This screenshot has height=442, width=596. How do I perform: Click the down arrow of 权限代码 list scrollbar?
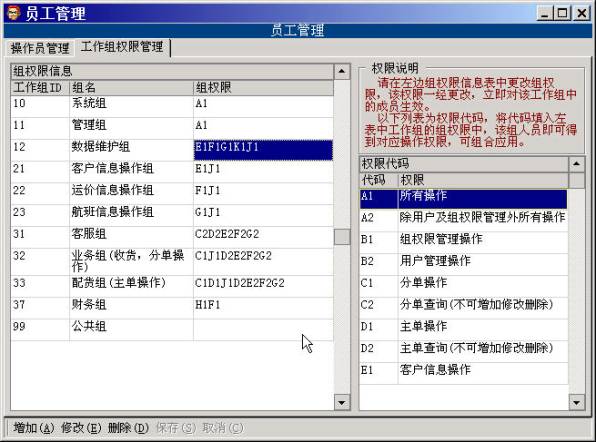[577, 402]
